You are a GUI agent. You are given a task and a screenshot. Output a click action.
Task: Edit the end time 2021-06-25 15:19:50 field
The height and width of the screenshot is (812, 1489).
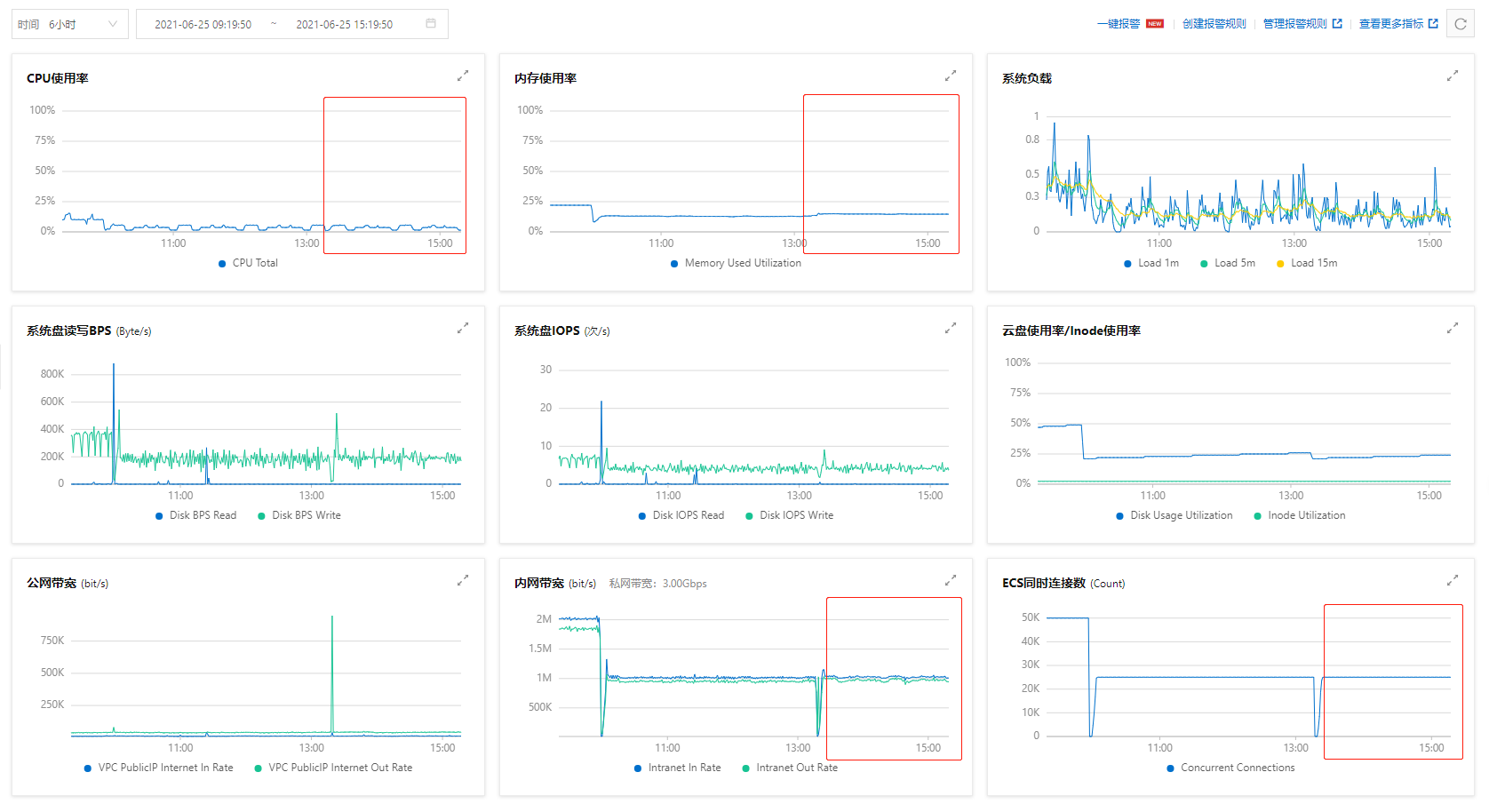[345, 24]
